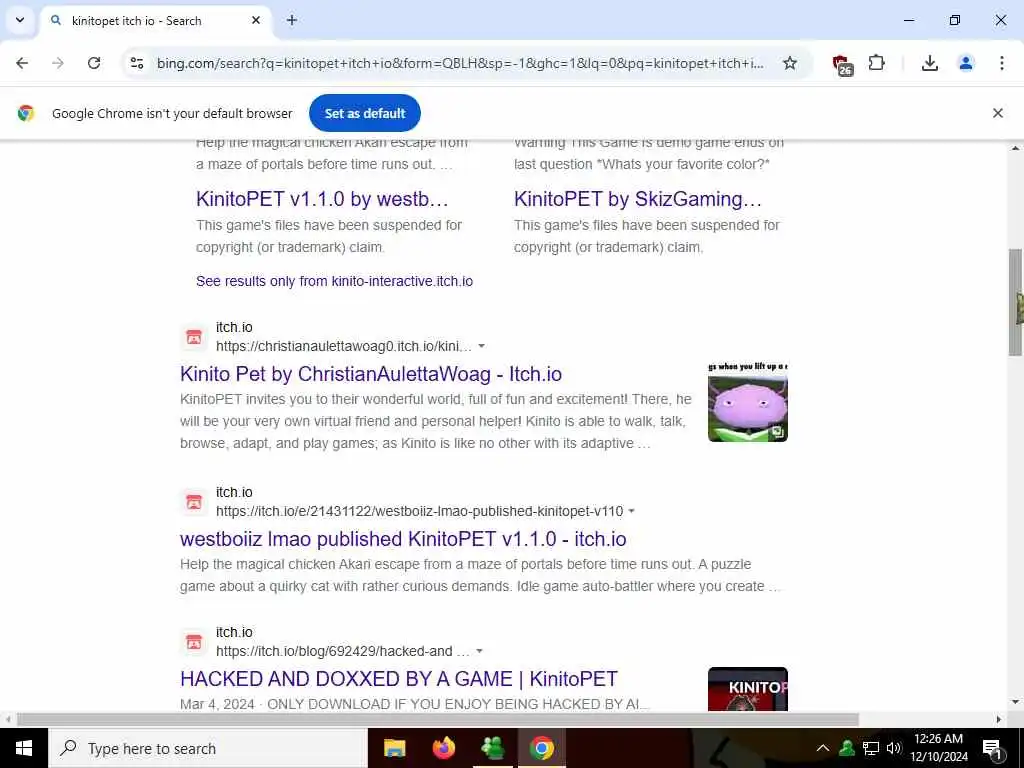Open the Chrome profile avatar
Viewport: 1024px width, 768px height.
tap(965, 63)
